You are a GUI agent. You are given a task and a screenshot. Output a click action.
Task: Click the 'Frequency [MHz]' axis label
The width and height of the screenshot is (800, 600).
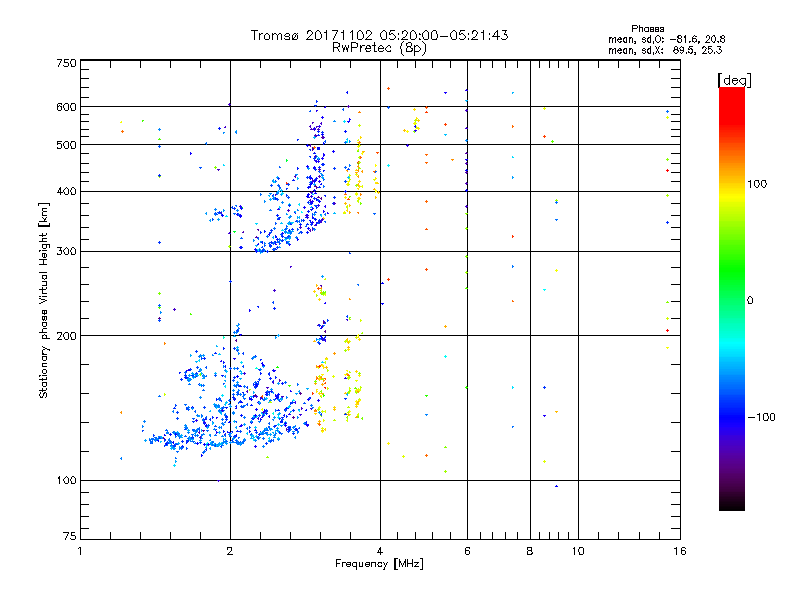click(x=379, y=564)
